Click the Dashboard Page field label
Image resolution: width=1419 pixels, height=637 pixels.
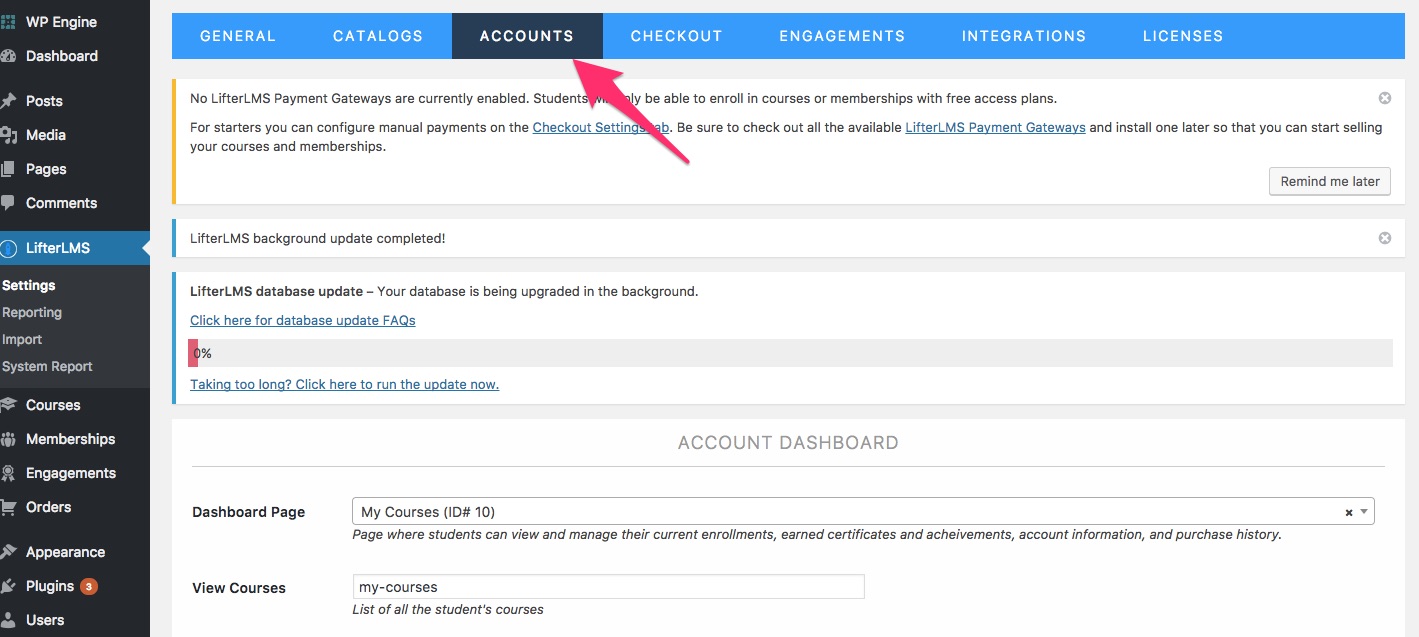tap(249, 512)
